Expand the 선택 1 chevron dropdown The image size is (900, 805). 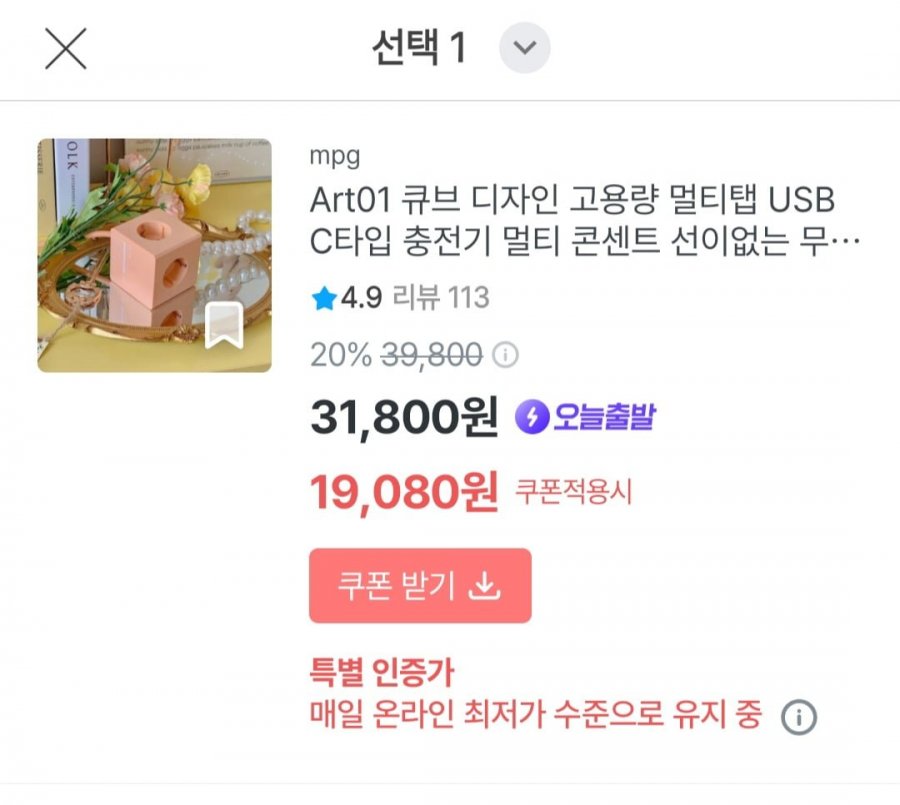tap(525, 48)
